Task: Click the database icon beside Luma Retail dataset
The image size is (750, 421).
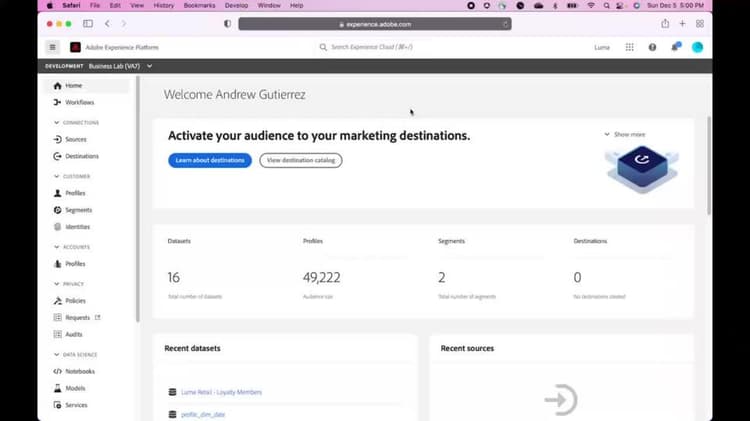Action: click(172, 392)
